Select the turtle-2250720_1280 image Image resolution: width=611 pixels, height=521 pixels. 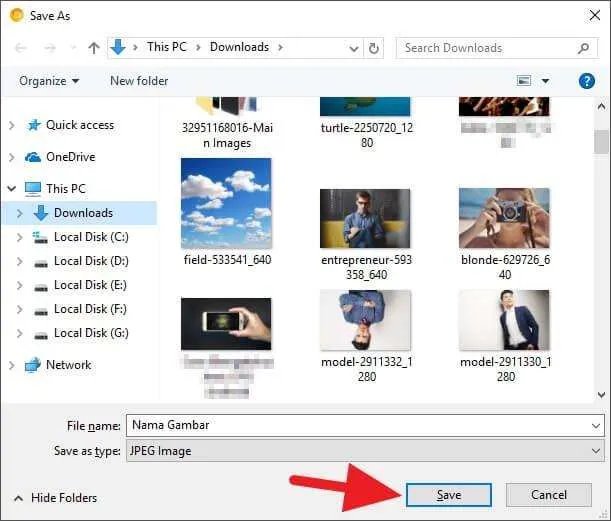tap(365, 106)
